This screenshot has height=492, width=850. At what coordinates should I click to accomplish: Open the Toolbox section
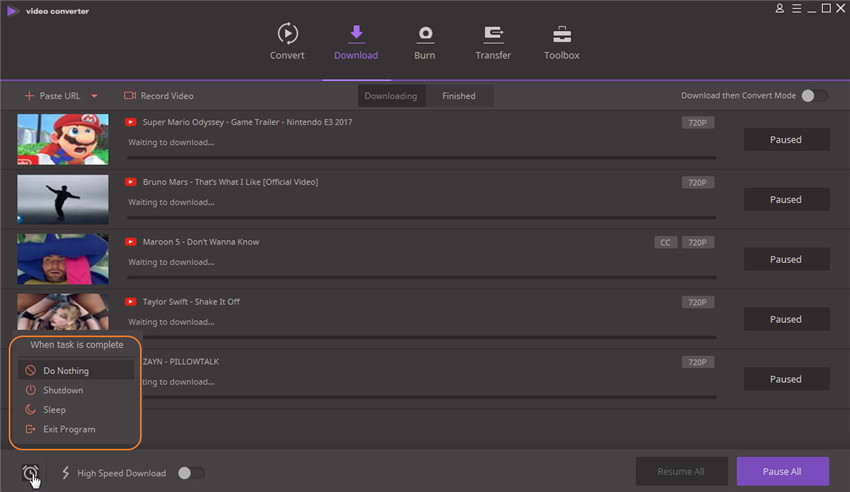(x=562, y=42)
